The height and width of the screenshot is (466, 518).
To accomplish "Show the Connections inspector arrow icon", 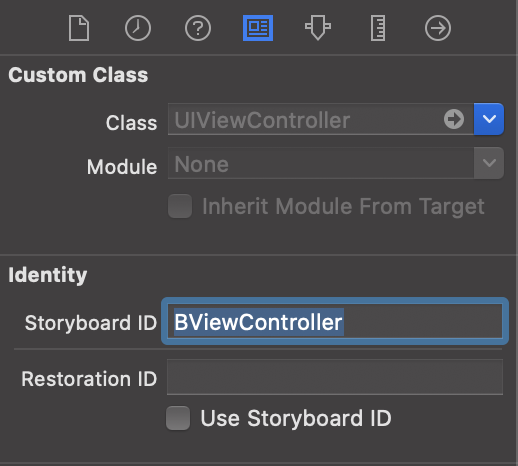I will point(438,28).
